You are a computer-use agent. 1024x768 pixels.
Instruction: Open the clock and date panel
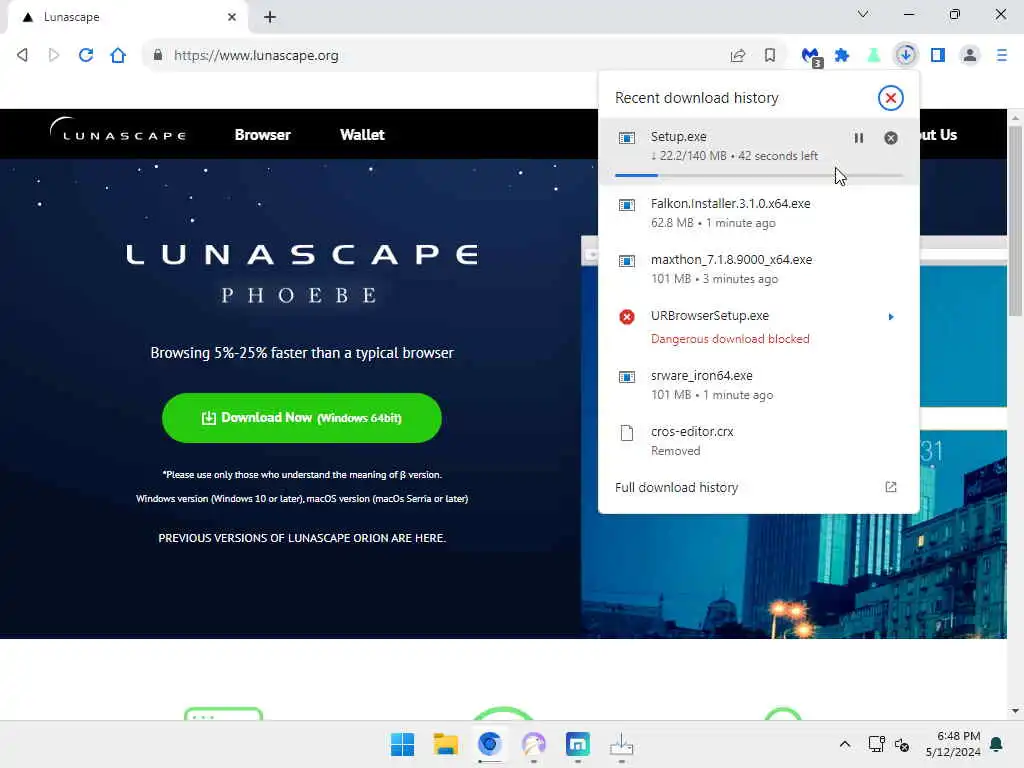[x=953, y=744]
